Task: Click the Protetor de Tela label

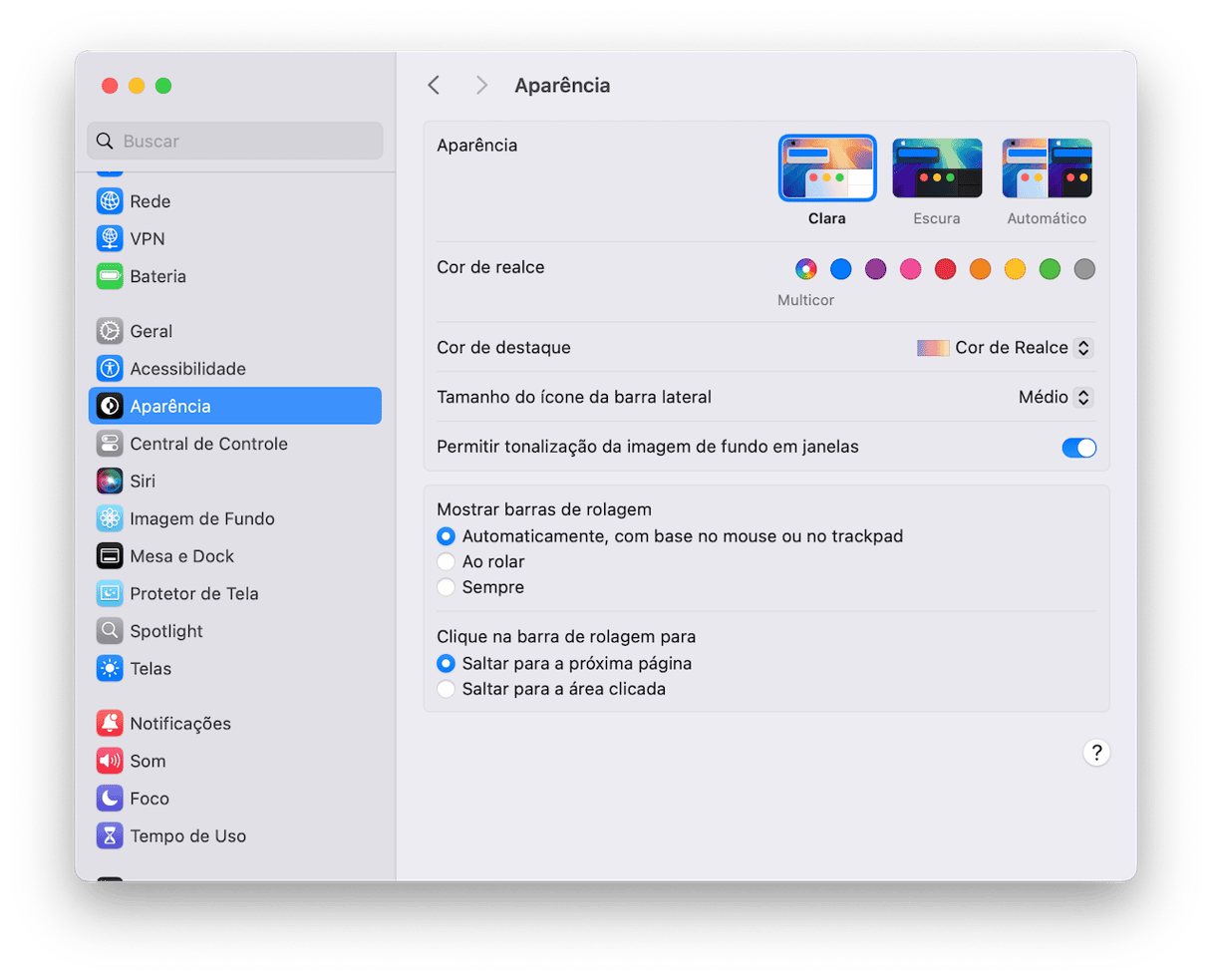Action: pos(194,594)
